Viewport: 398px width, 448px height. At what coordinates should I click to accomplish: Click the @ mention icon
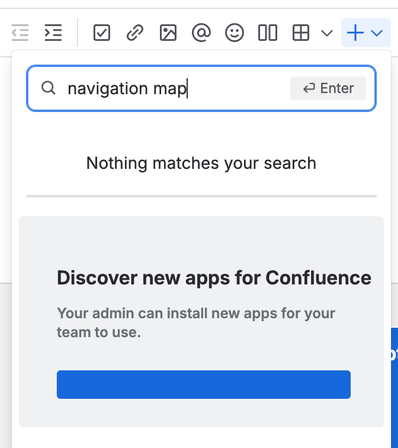tap(201, 33)
